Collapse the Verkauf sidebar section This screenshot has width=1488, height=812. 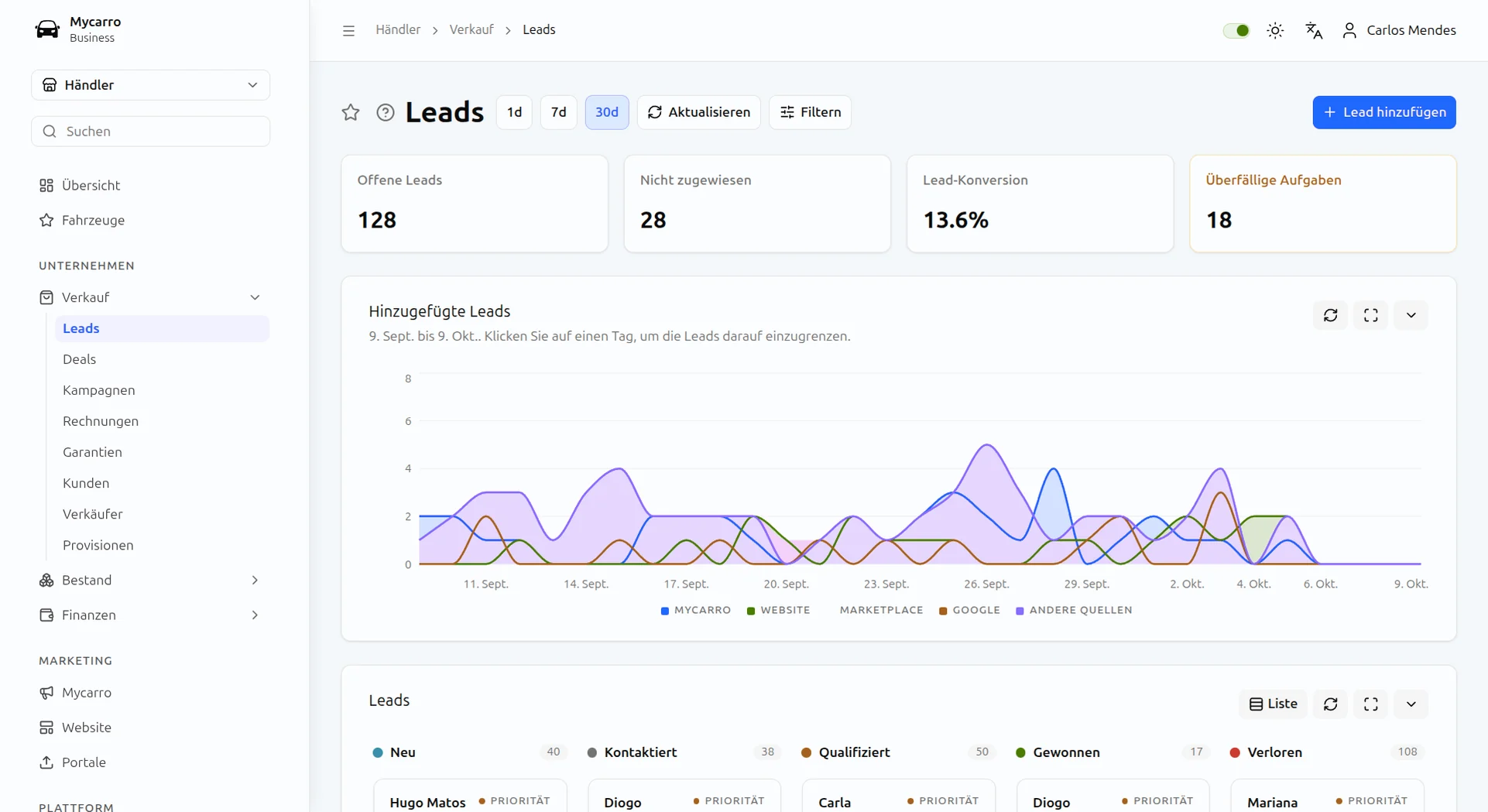pos(150,297)
